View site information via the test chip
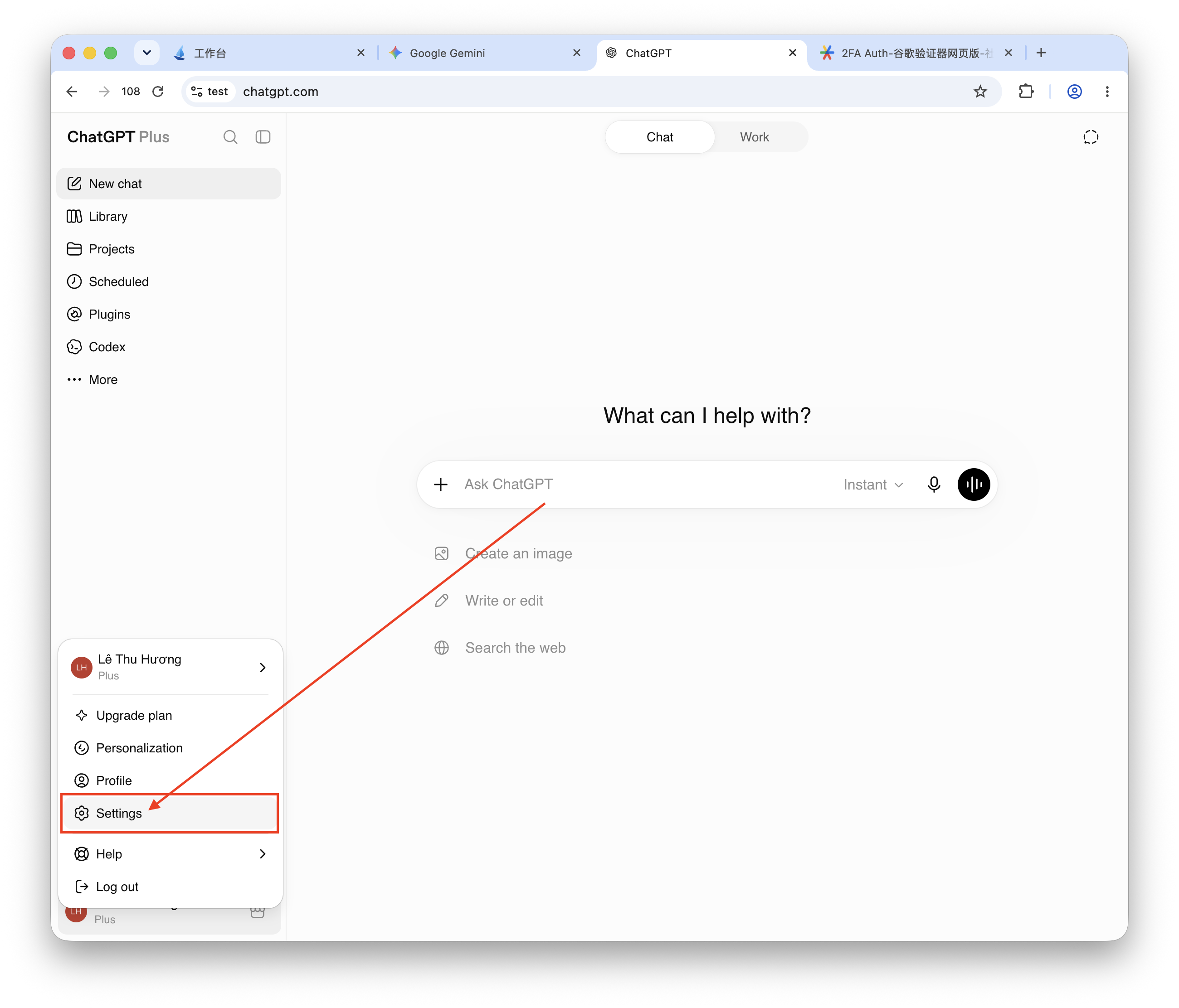This screenshot has width=1179, height=1008. pyautogui.click(x=209, y=92)
